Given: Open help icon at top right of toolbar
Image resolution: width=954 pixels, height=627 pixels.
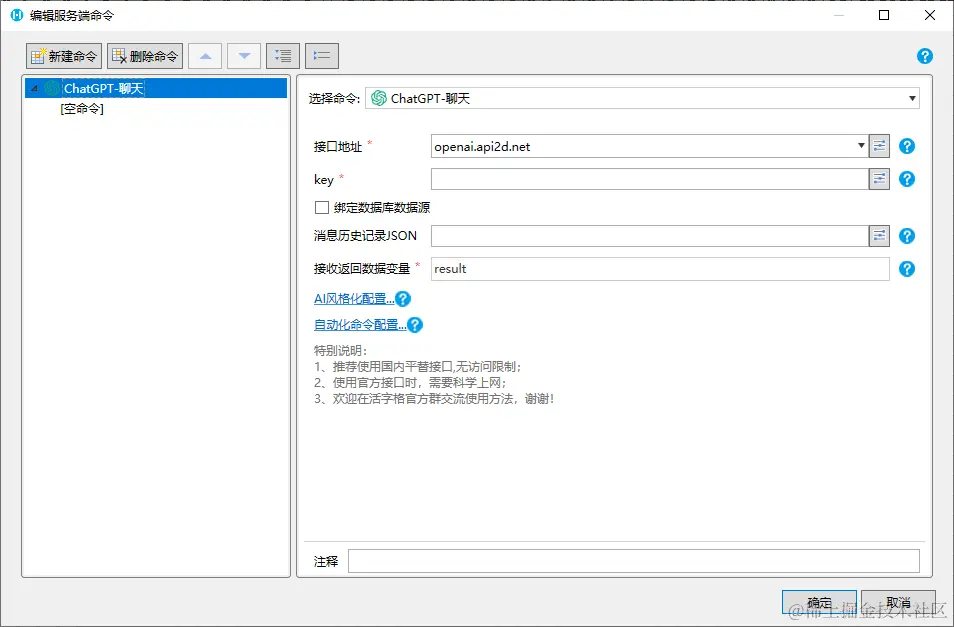Looking at the screenshot, I should pyautogui.click(x=925, y=56).
